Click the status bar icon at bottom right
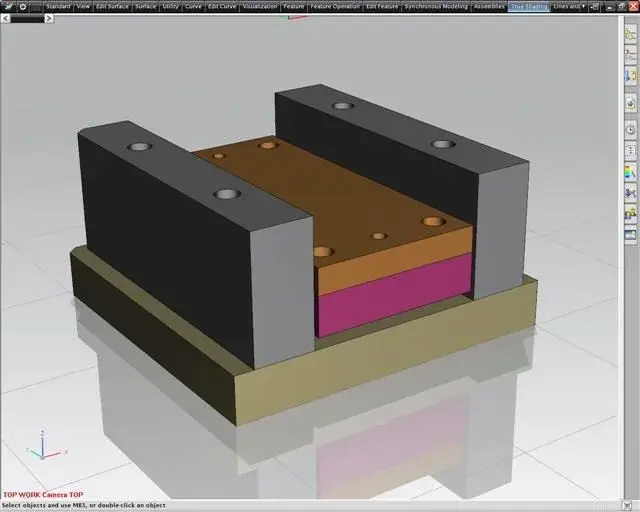The height and width of the screenshot is (512, 640). [627, 506]
